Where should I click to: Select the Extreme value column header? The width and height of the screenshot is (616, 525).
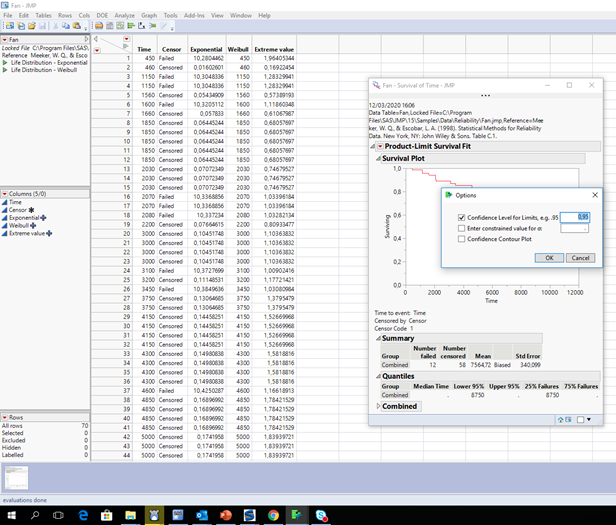tap(274, 50)
